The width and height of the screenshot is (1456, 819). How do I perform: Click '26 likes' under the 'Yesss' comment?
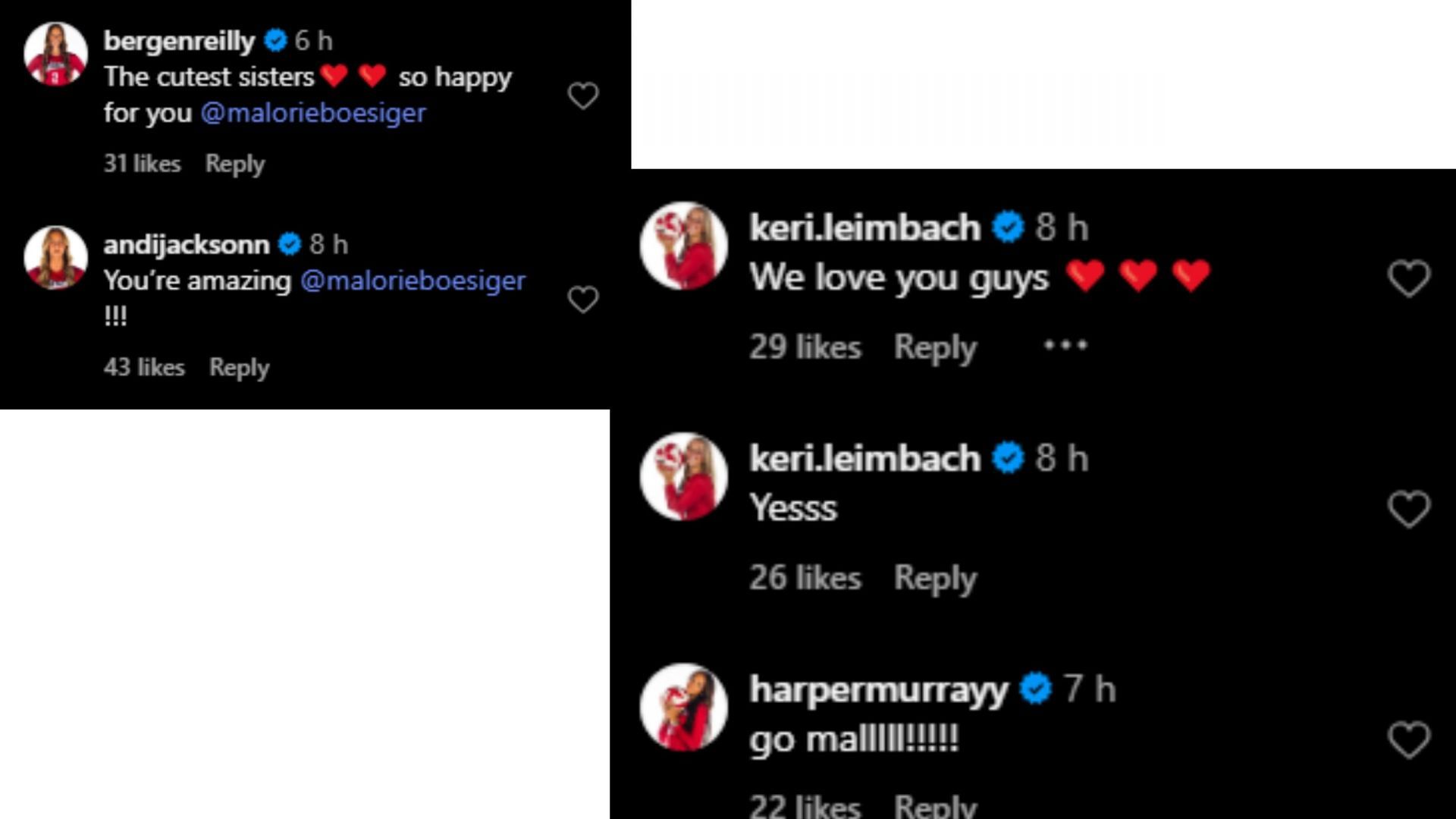tap(805, 577)
